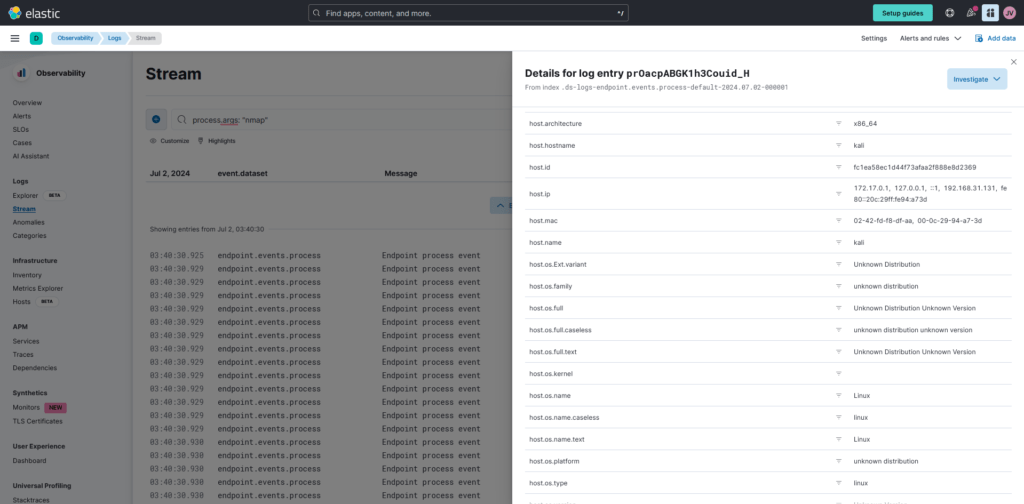Open Traces in the sidebar

click(x=23, y=354)
